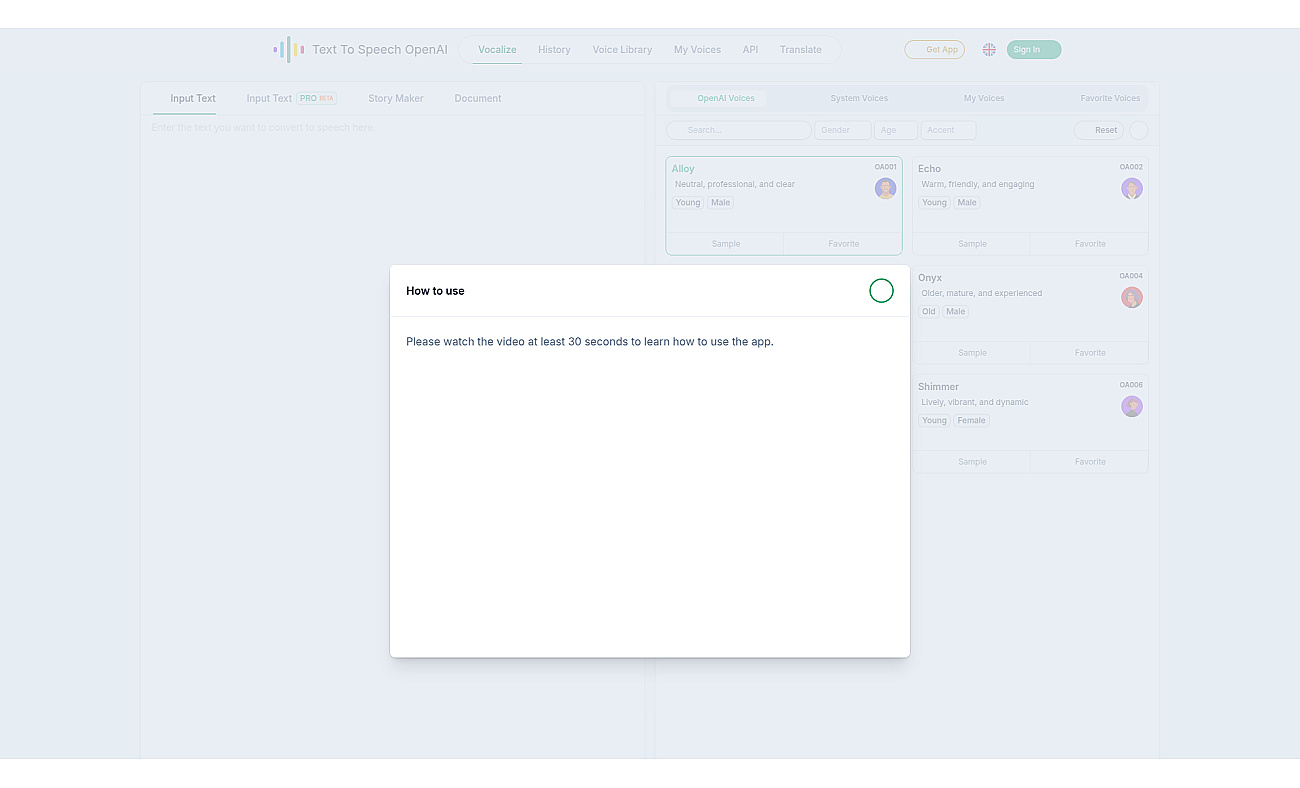The image size is (1300, 788).
Task: Select the Onyx voice card
Action: (1030, 314)
